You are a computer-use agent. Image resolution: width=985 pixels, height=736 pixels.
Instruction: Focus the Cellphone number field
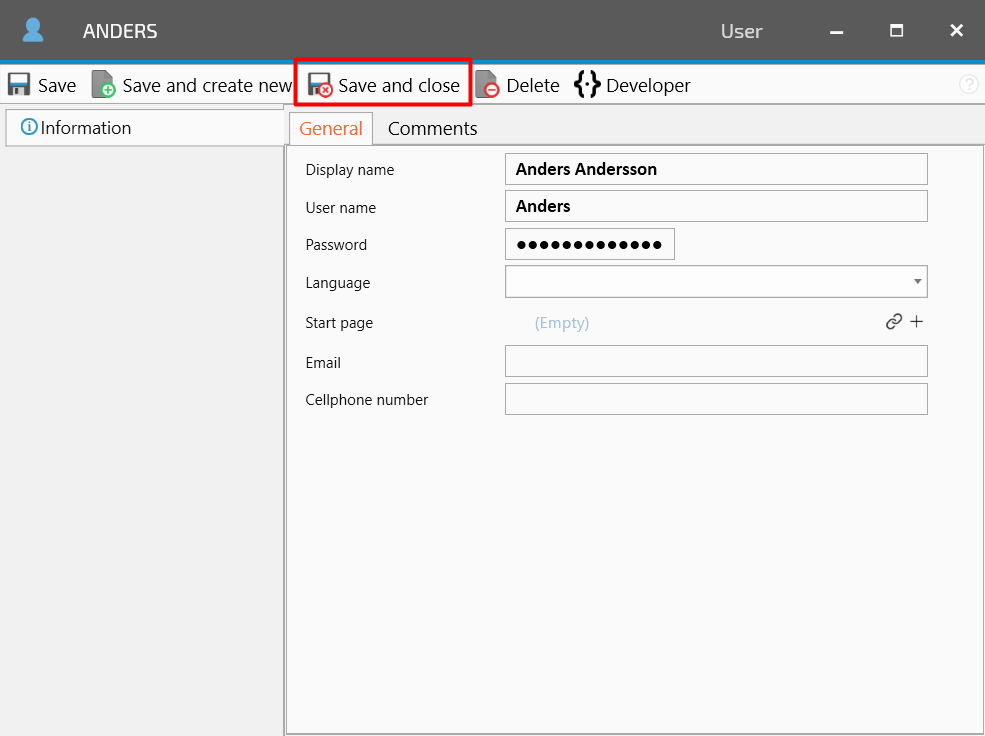[716, 400]
